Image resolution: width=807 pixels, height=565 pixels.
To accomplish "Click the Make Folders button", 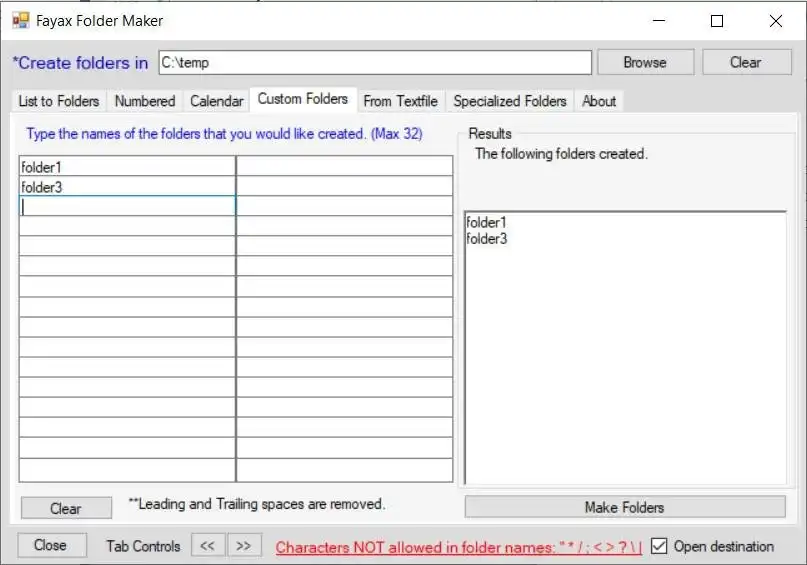I will [625, 507].
